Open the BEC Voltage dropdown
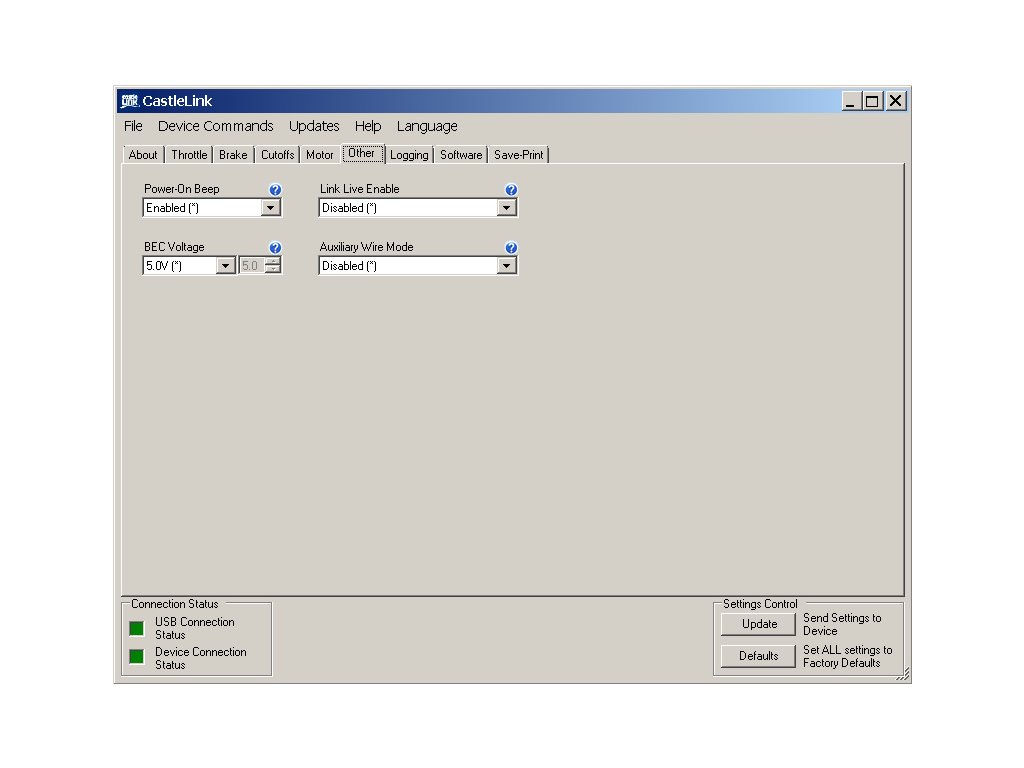The width and height of the screenshot is (1024, 768). point(225,266)
